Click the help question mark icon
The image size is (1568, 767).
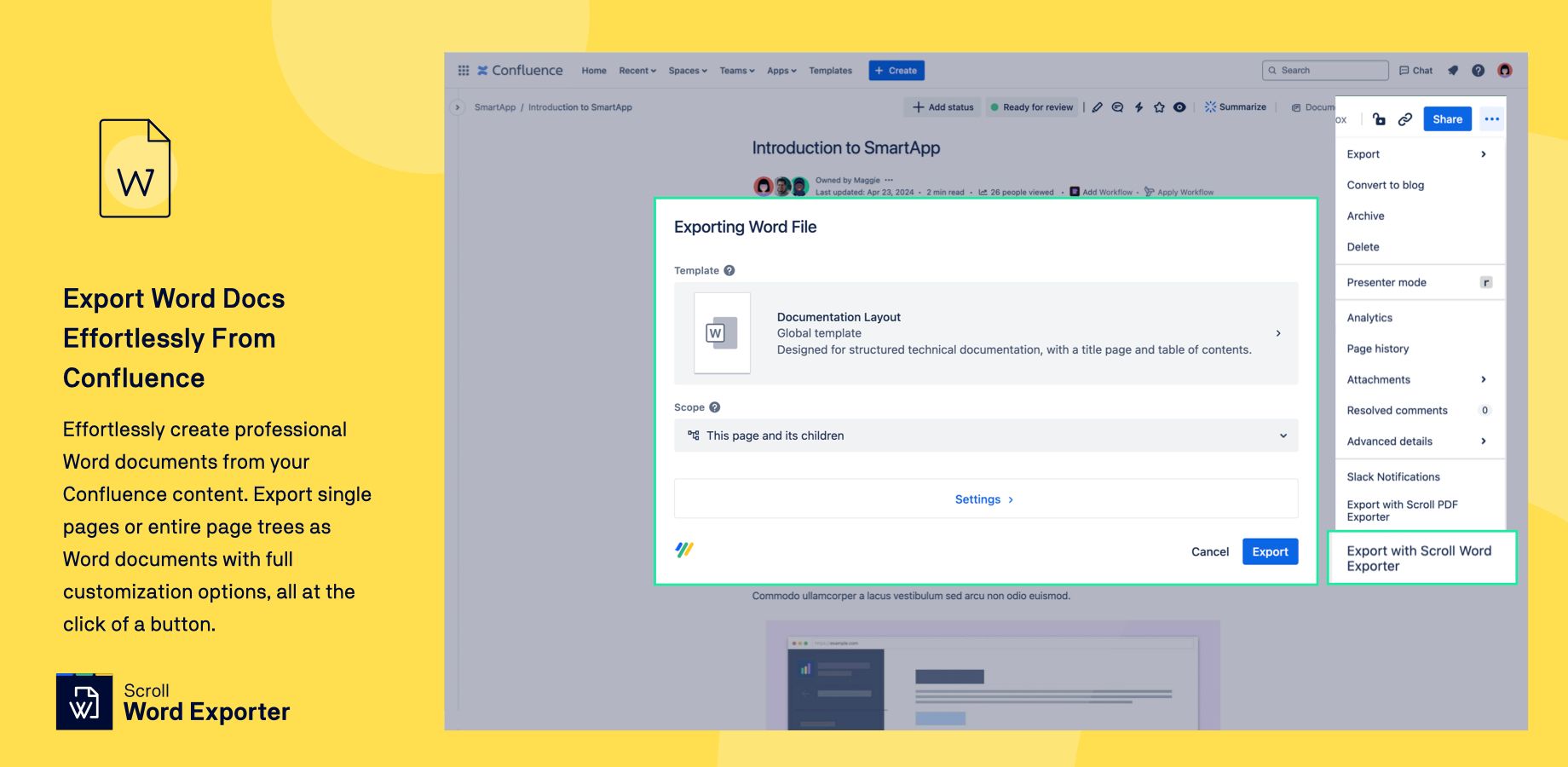1479,71
